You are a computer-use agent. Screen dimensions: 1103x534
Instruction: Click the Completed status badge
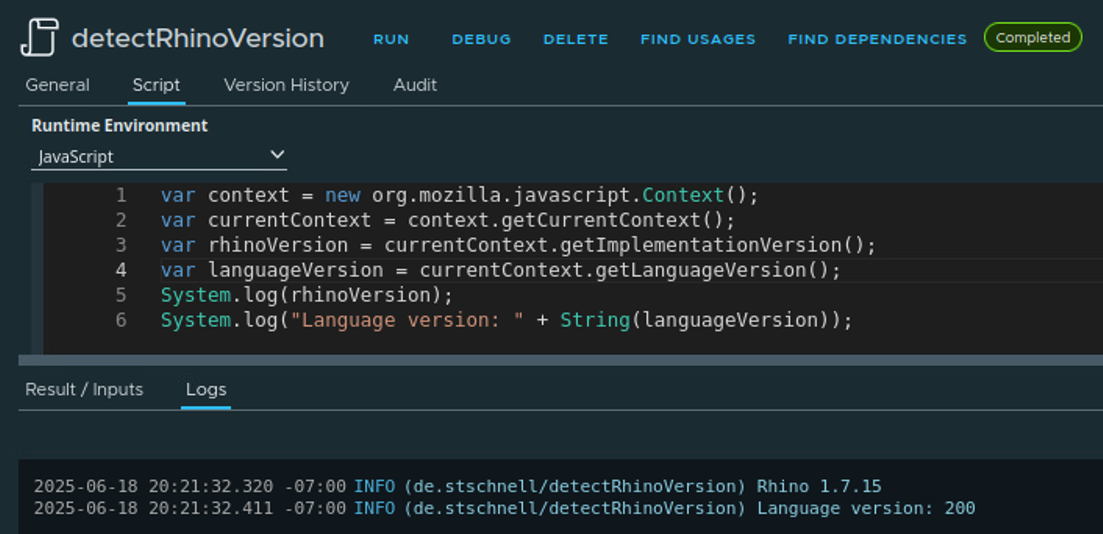1033,37
